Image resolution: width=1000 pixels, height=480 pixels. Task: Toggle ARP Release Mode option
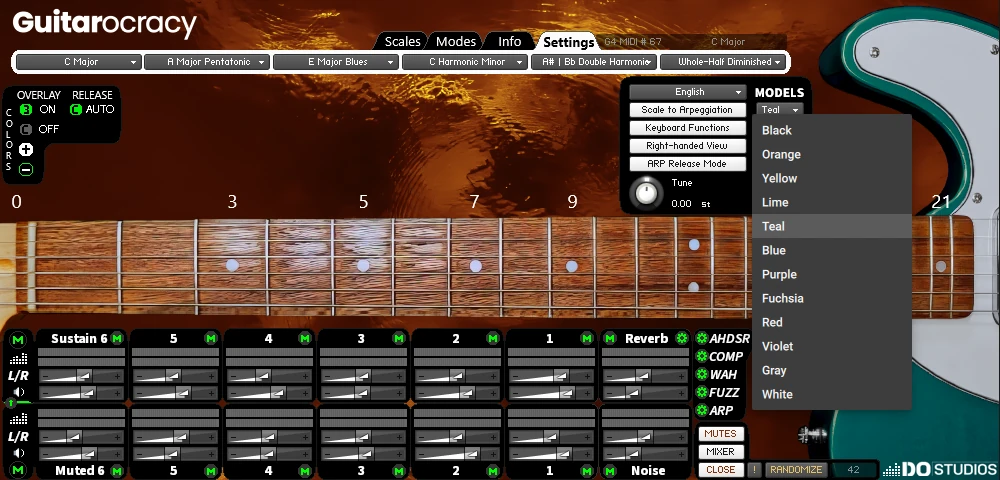pyautogui.click(x=687, y=164)
